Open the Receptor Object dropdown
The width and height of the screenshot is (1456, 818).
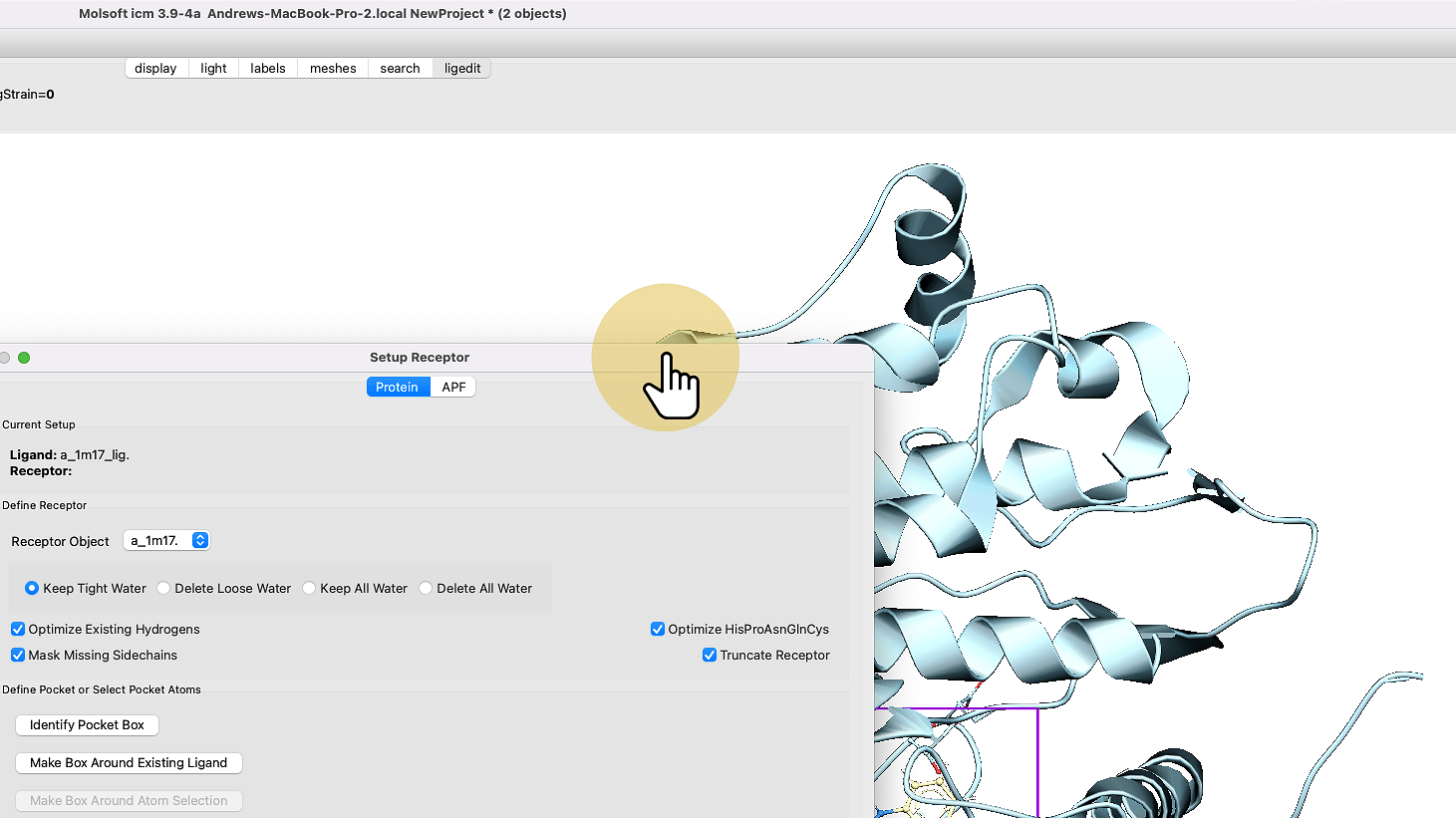(x=166, y=541)
